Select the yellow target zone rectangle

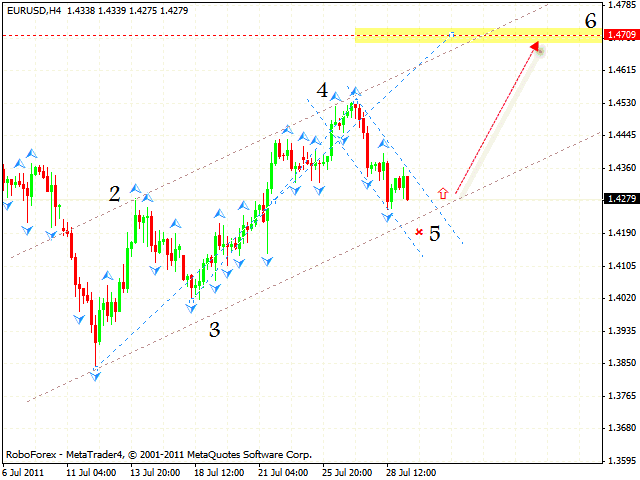click(x=478, y=35)
